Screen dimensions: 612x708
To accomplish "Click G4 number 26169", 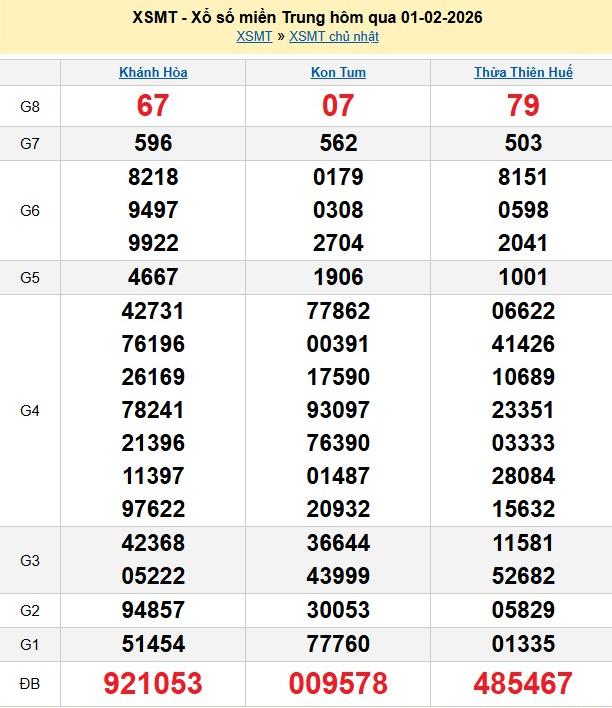I will (153, 377).
